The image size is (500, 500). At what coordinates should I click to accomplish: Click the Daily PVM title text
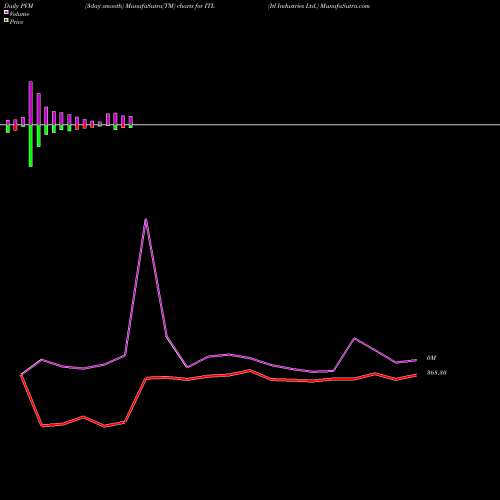pyautogui.click(x=19, y=6)
